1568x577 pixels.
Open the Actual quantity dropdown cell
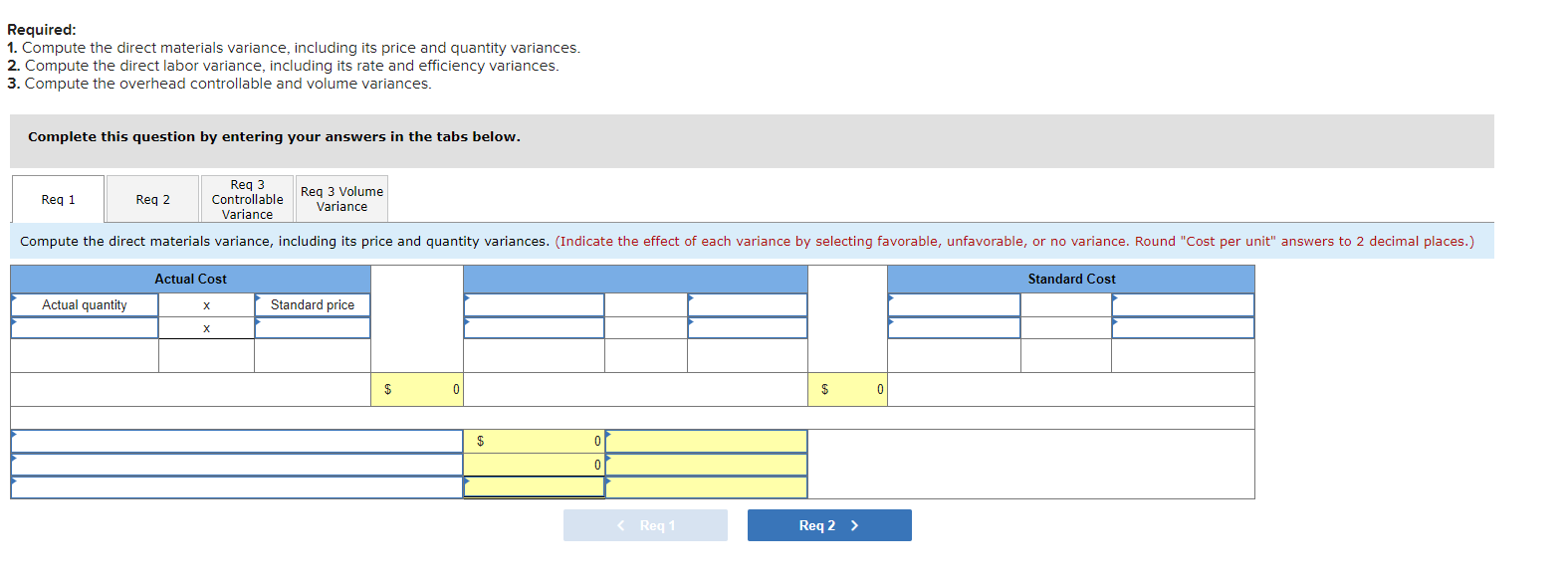coord(85,305)
